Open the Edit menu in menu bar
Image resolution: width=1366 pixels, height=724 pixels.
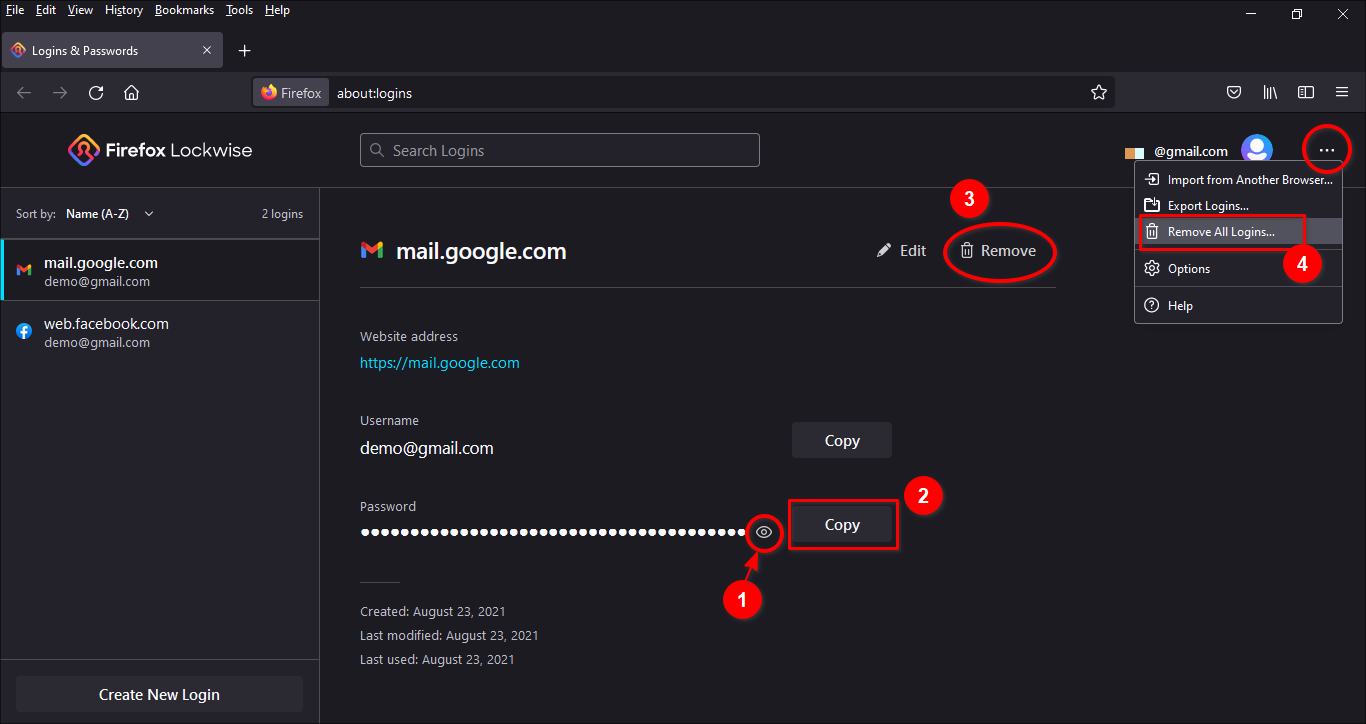[x=46, y=10]
